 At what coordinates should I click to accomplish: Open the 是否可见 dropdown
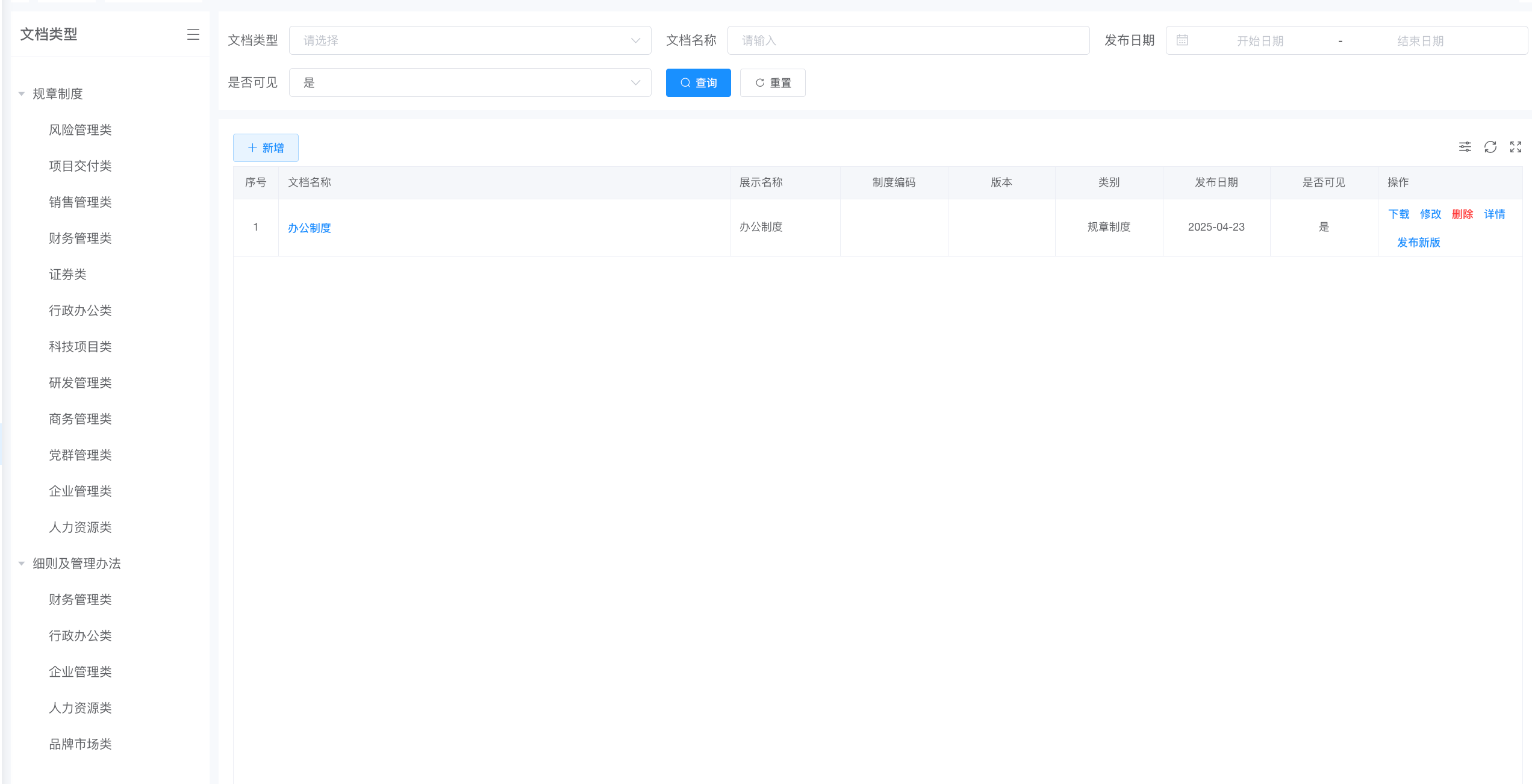(470, 82)
